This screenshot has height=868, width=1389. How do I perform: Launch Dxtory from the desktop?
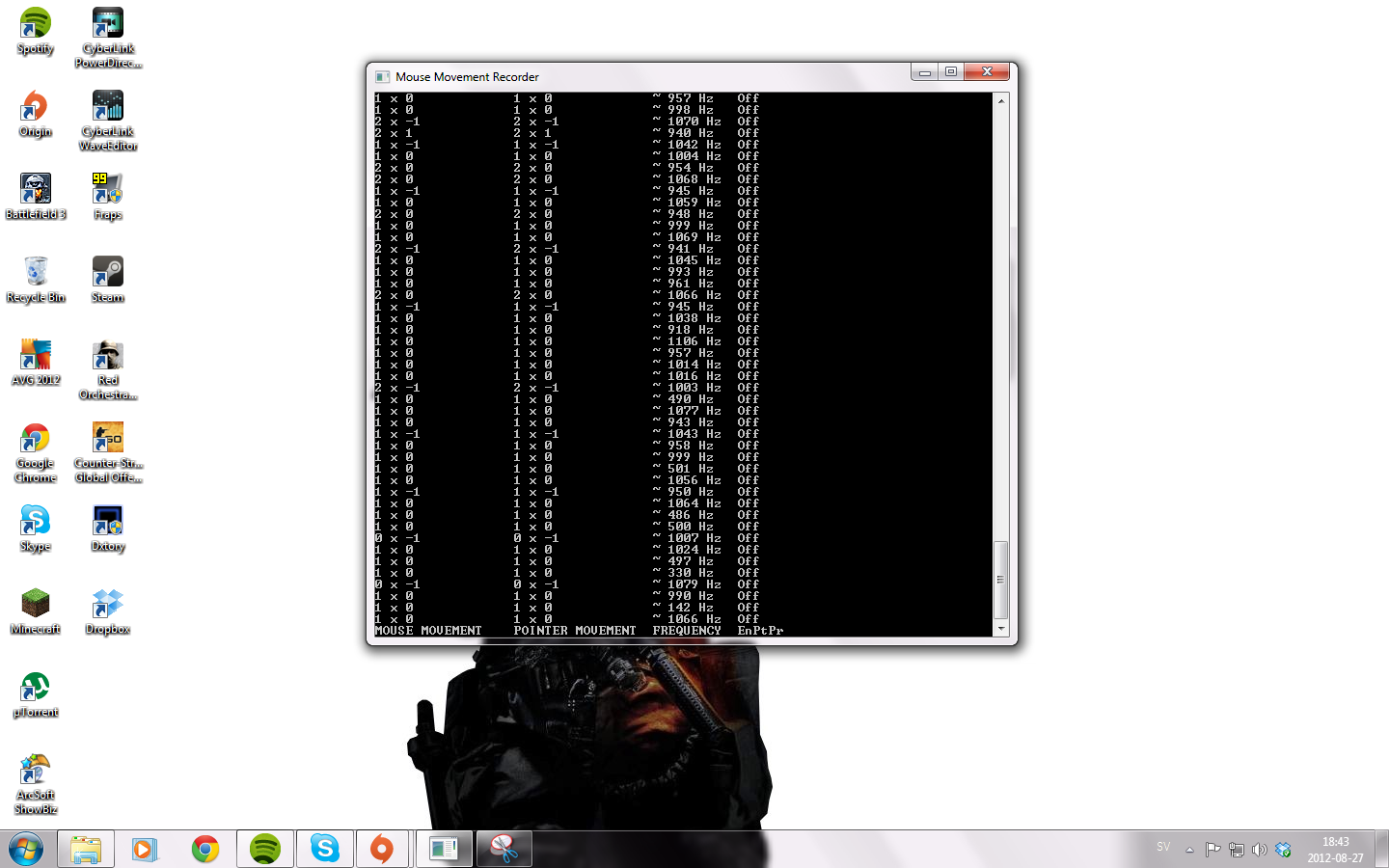pos(108,527)
